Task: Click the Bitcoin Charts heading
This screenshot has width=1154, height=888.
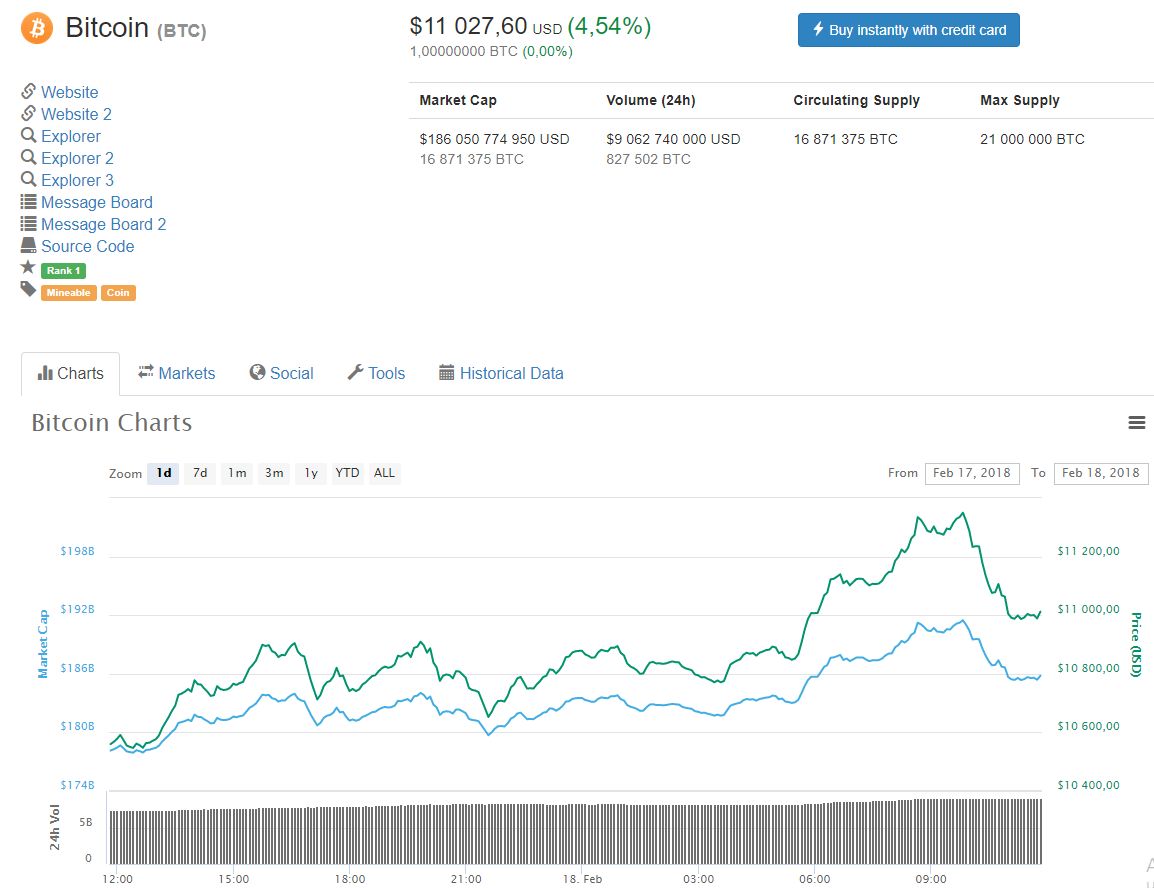Action: point(112,422)
